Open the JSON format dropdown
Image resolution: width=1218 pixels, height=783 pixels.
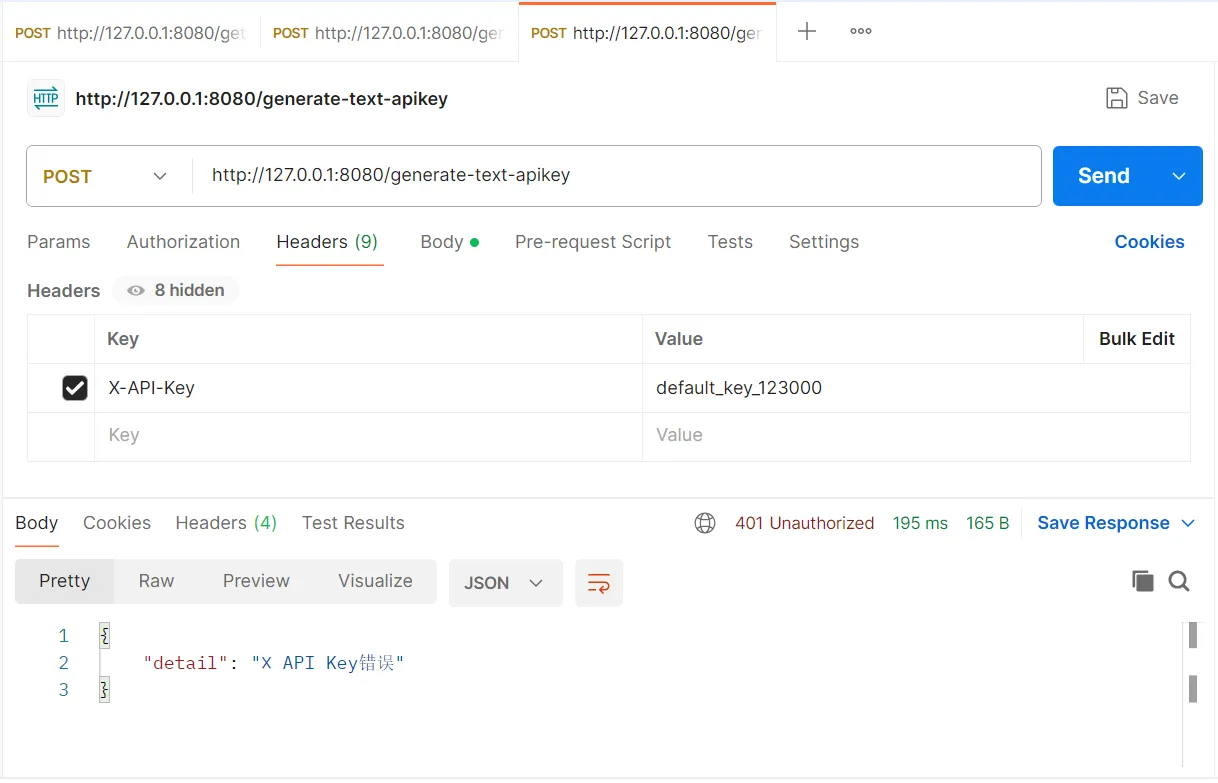click(x=506, y=583)
